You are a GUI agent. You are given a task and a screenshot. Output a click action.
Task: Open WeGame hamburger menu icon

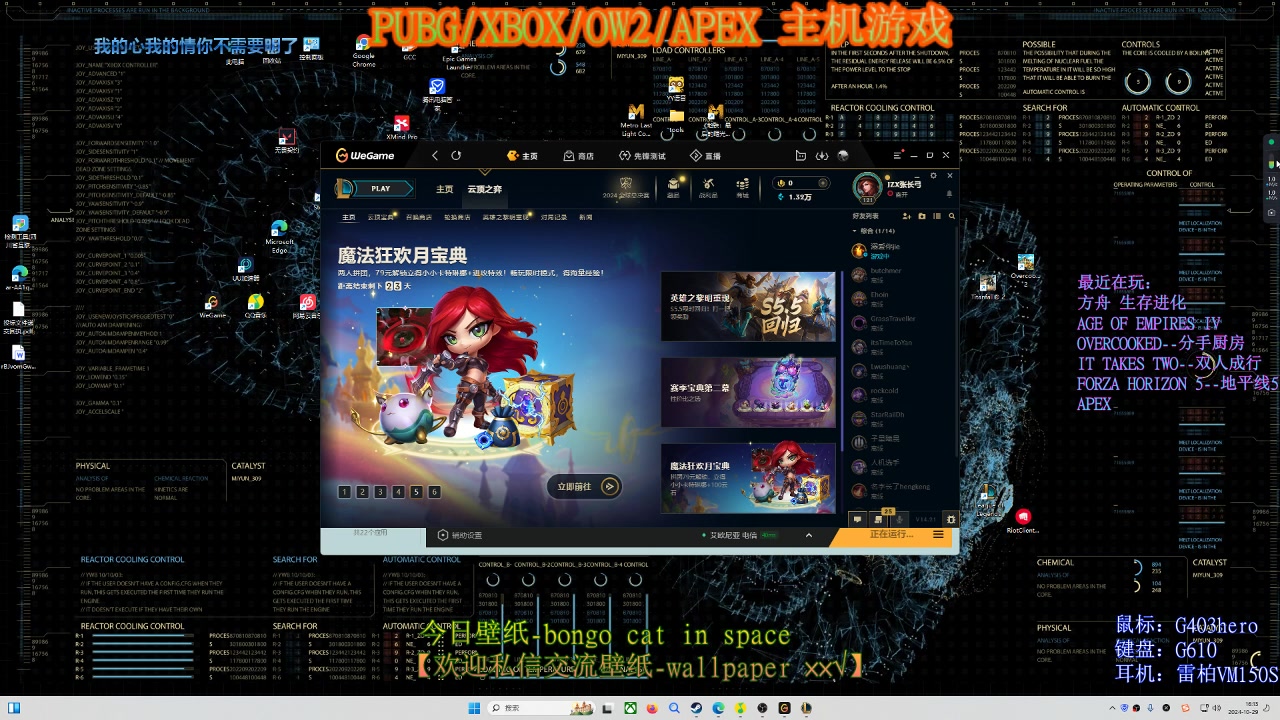[897, 156]
